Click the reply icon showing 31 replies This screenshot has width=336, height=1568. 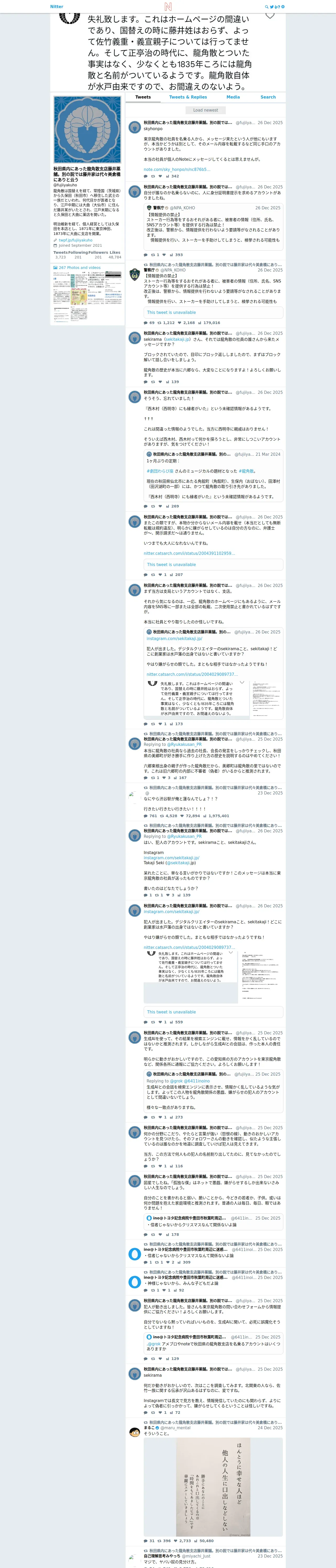146,1541
